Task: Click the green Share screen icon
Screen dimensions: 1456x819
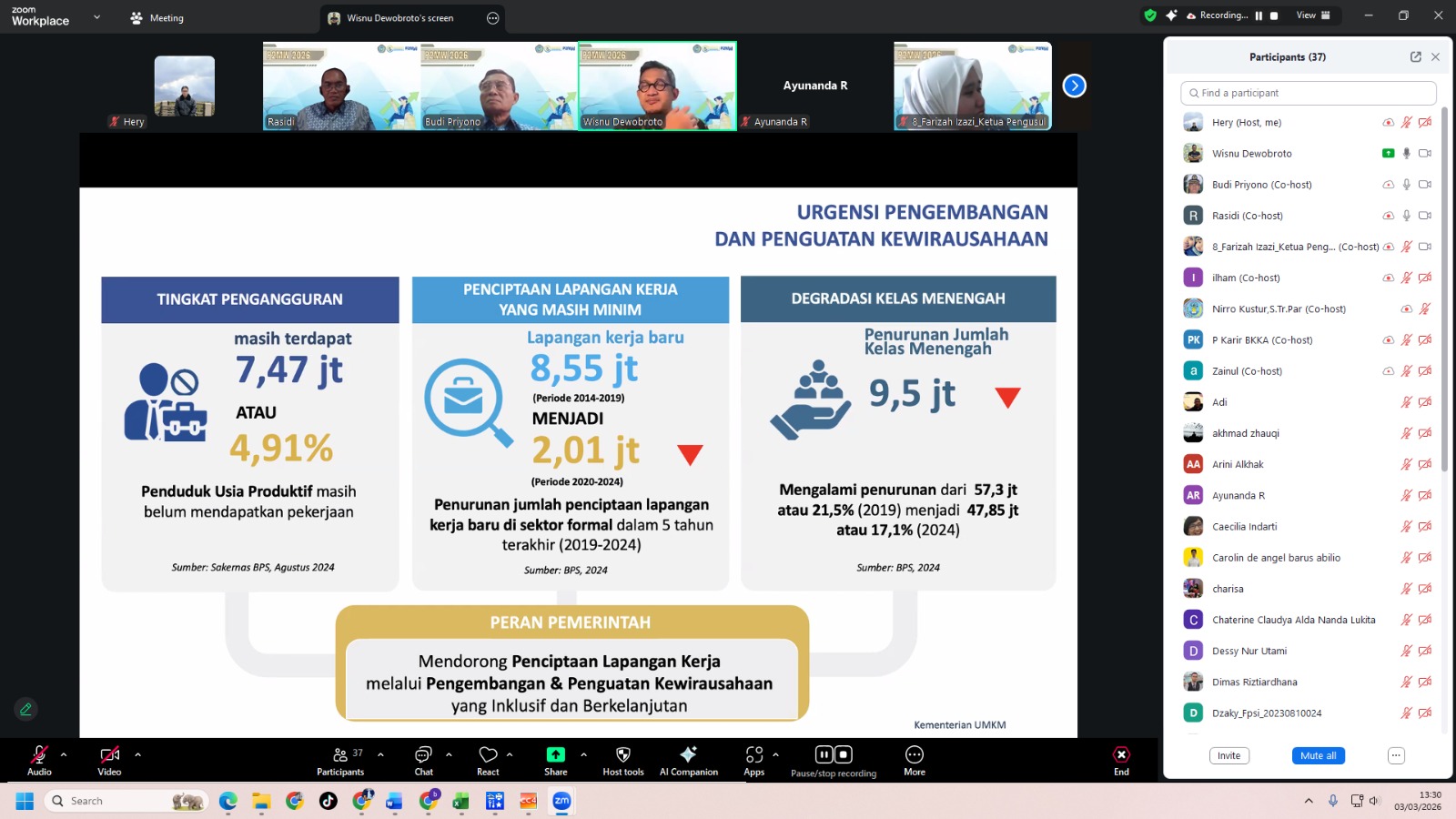Action: [x=555, y=755]
